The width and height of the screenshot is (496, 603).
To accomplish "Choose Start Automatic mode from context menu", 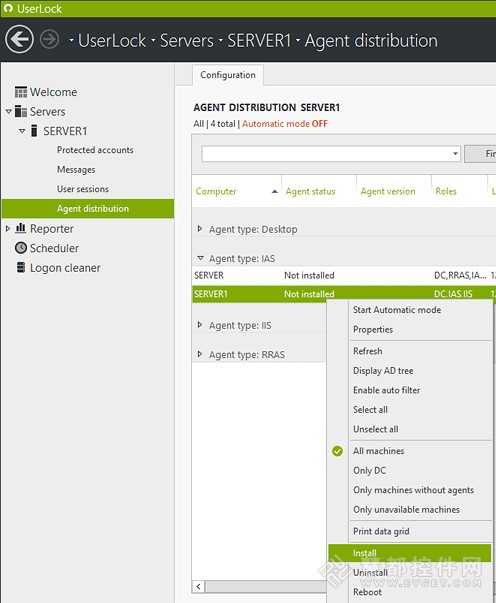I will [397, 310].
